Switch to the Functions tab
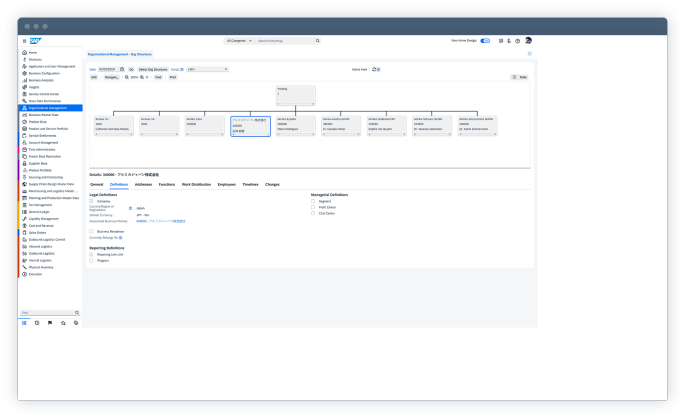This screenshot has height=418, width=685. pyautogui.click(x=167, y=184)
